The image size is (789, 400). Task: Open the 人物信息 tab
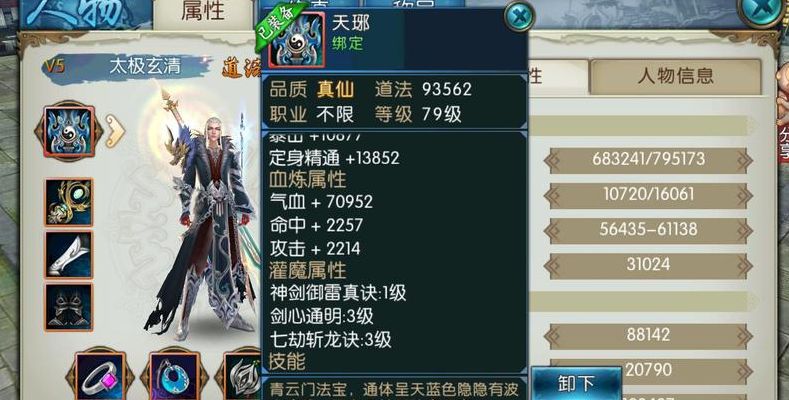pos(675,76)
